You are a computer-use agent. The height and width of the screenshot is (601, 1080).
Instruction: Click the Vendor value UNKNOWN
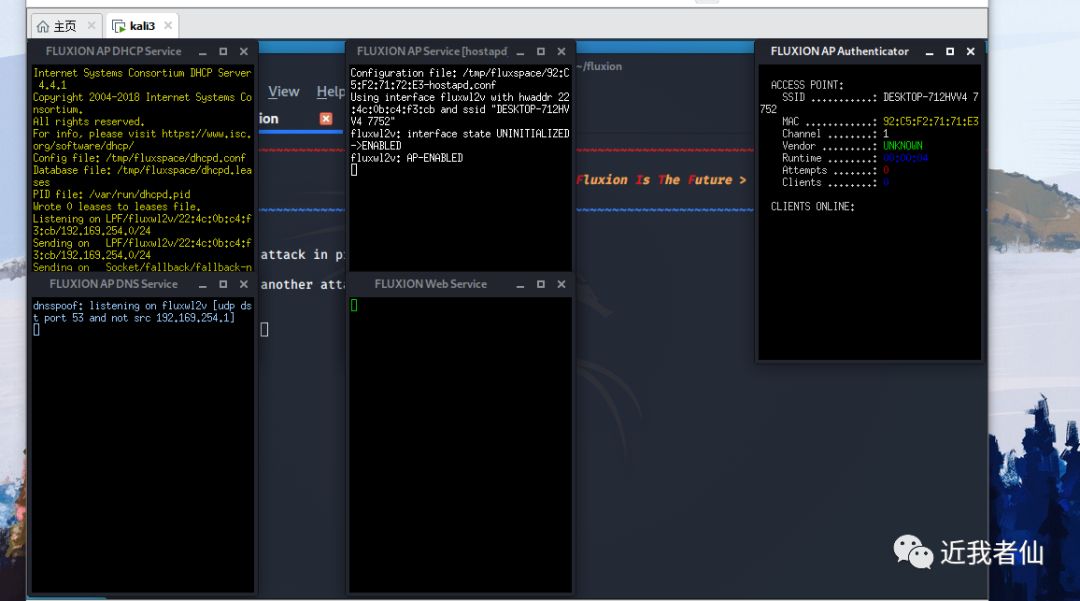(902, 146)
